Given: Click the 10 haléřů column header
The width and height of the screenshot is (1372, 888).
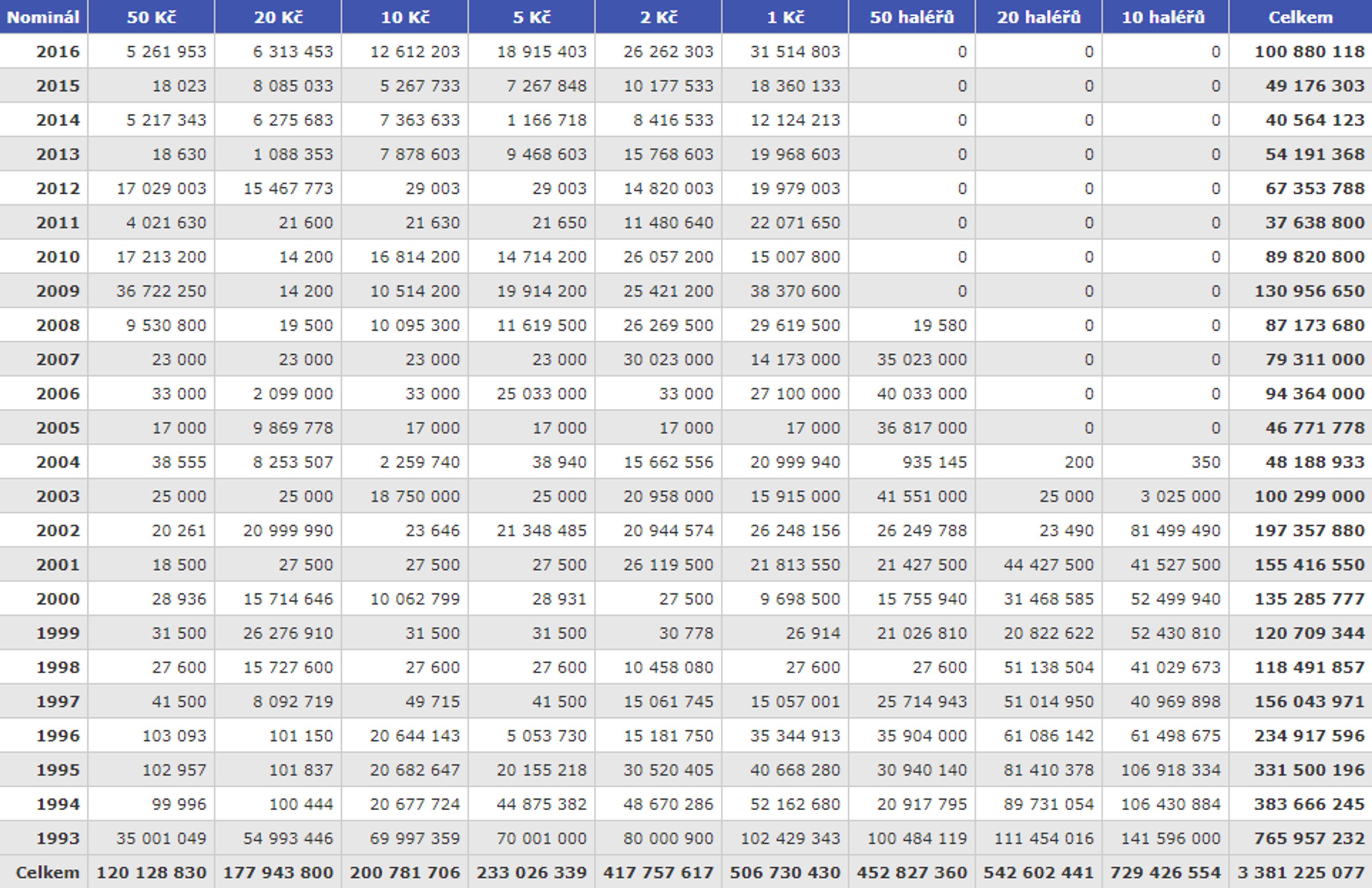Looking at the screenshot, I should pyautogui.click(x=1165, y=17).
